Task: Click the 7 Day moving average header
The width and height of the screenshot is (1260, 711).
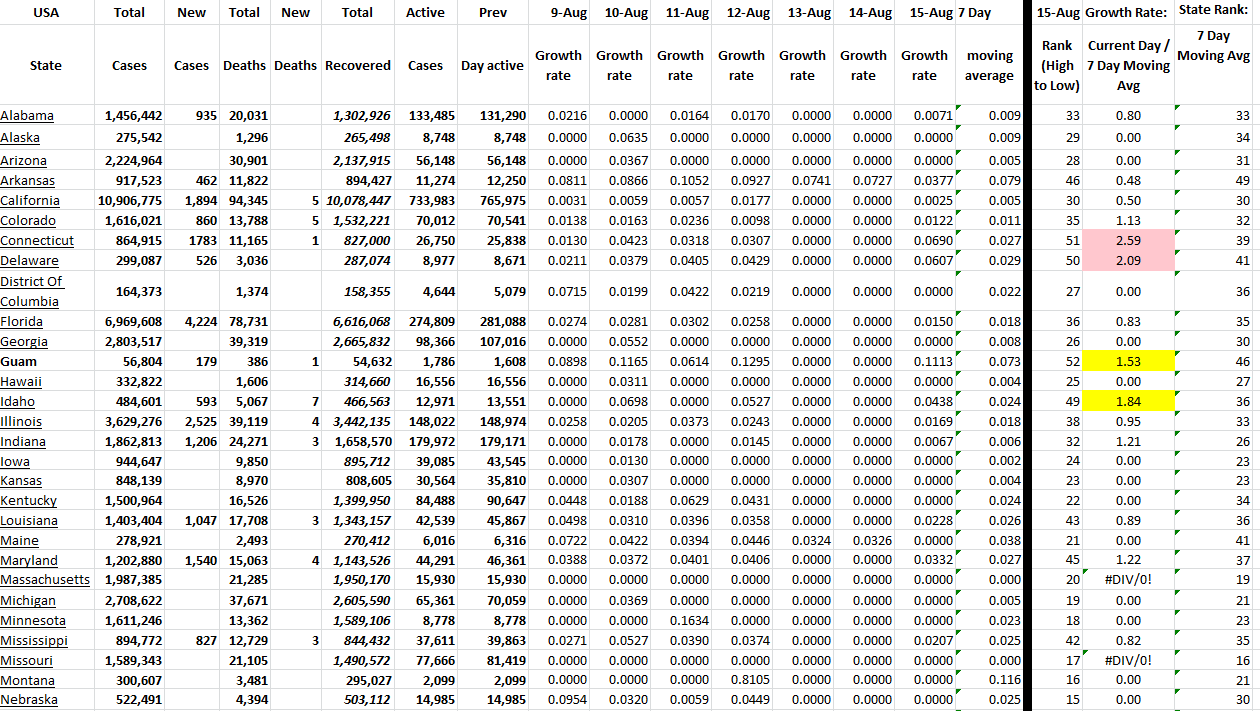Action: (989, 65)
